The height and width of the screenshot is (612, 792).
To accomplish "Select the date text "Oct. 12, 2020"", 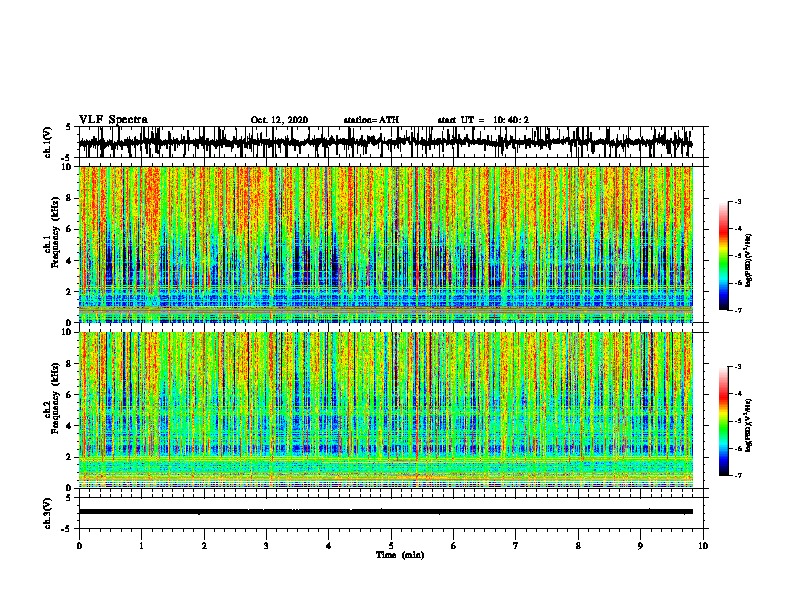I will click(x=279, y=120).
